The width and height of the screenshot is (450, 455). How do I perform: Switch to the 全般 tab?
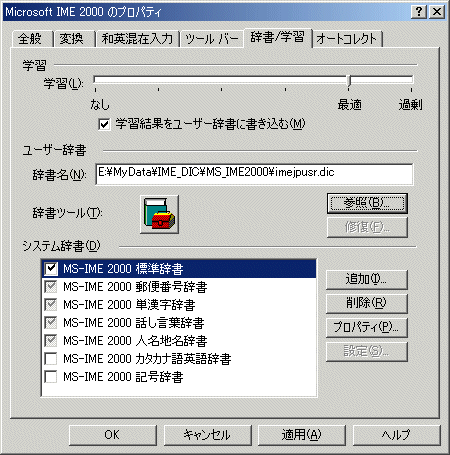(30, 39)
